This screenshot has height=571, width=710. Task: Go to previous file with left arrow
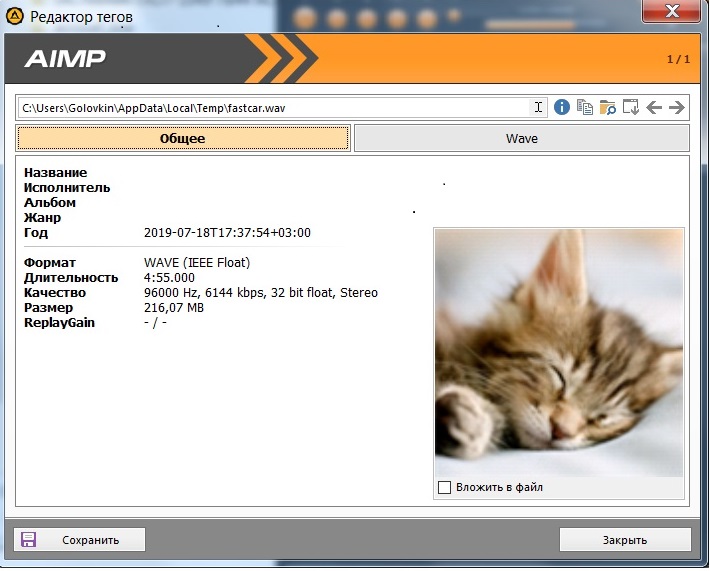[654, 107]
